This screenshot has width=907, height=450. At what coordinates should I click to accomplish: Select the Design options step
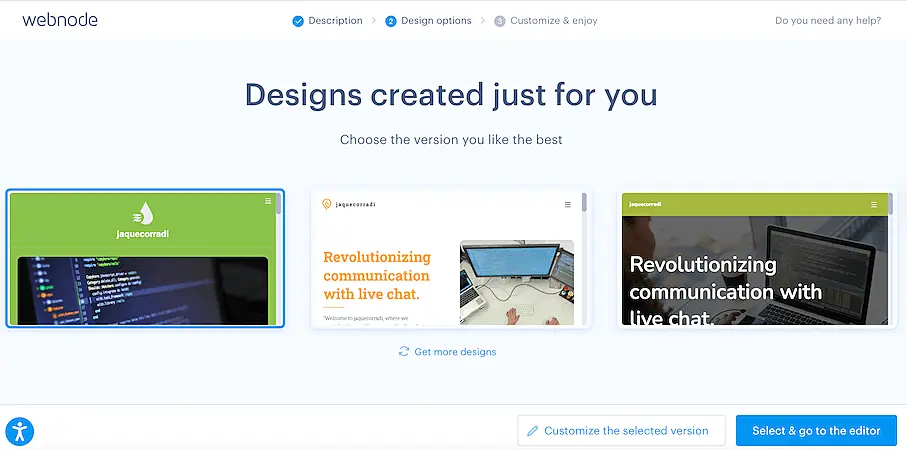click(x=428, y=21)
